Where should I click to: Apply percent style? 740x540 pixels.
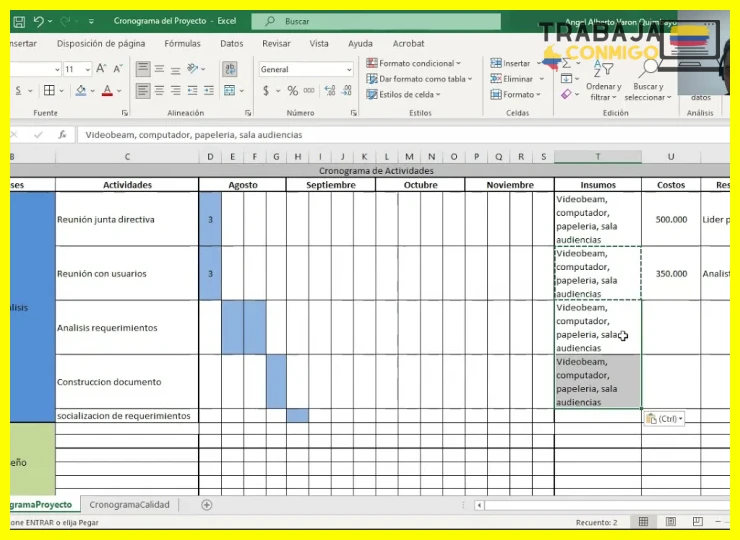(293, 91)
